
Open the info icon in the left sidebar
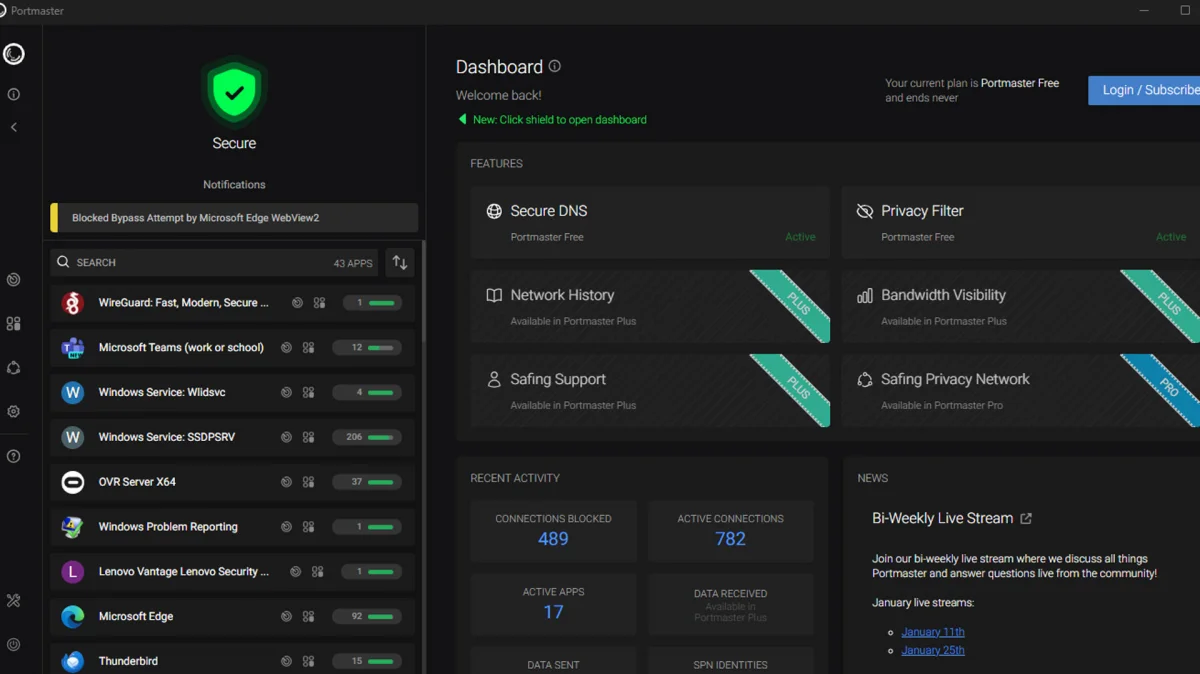click(14, 94)
